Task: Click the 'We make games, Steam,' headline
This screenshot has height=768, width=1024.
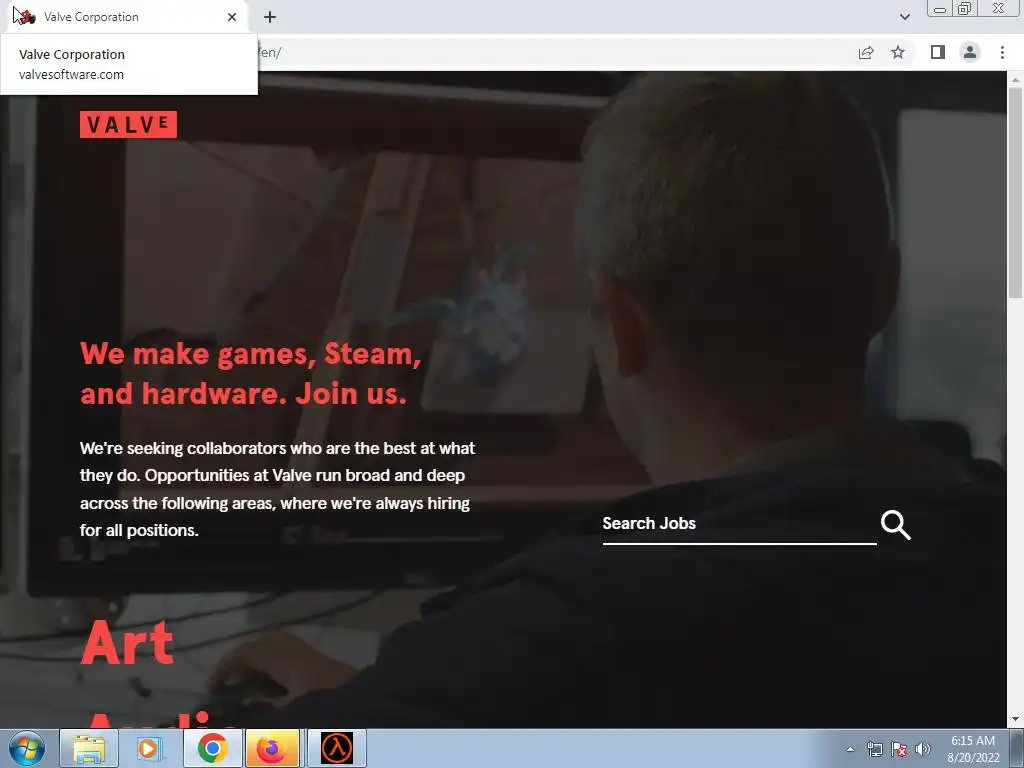Action: 251,353
